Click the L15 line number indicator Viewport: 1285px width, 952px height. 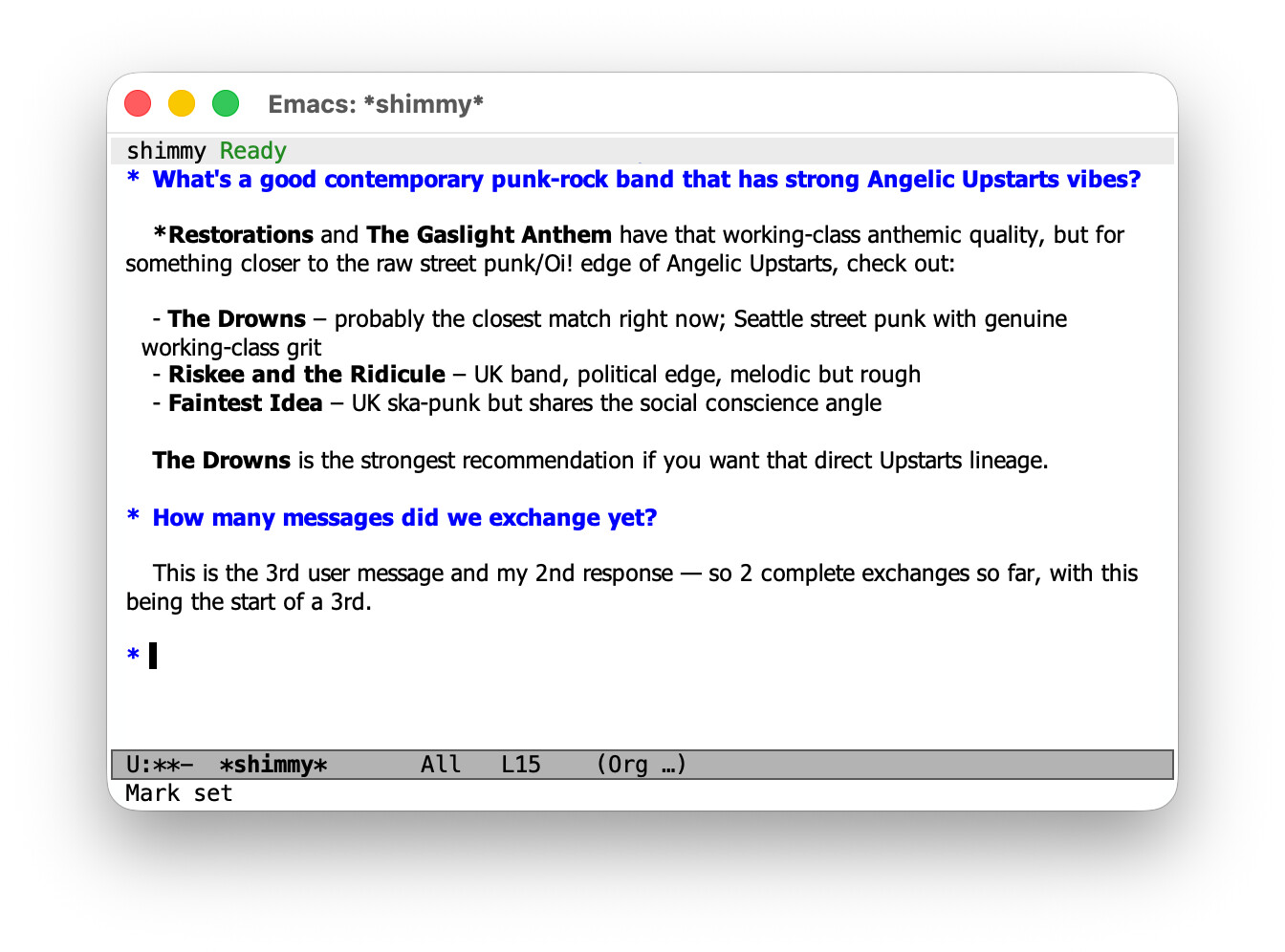[520, 764]
